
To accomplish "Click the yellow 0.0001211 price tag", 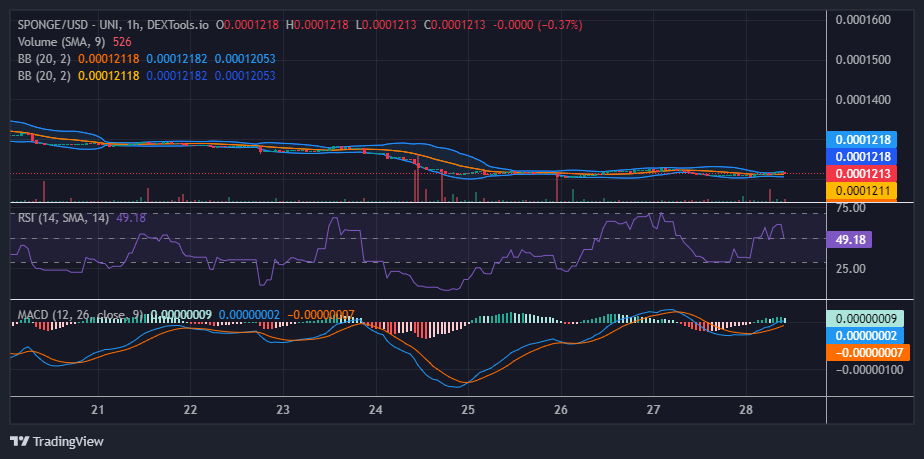I will (x=862, y=190).
